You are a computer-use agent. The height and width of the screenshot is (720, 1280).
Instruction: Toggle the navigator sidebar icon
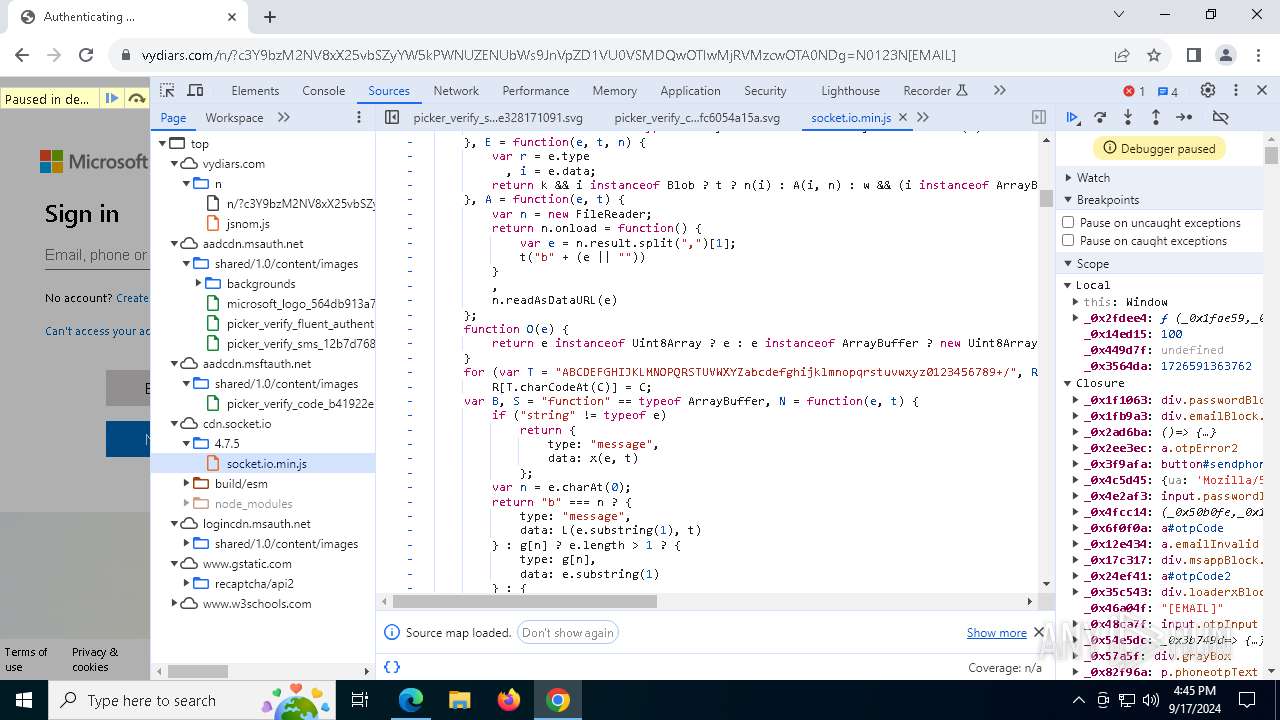392,117
